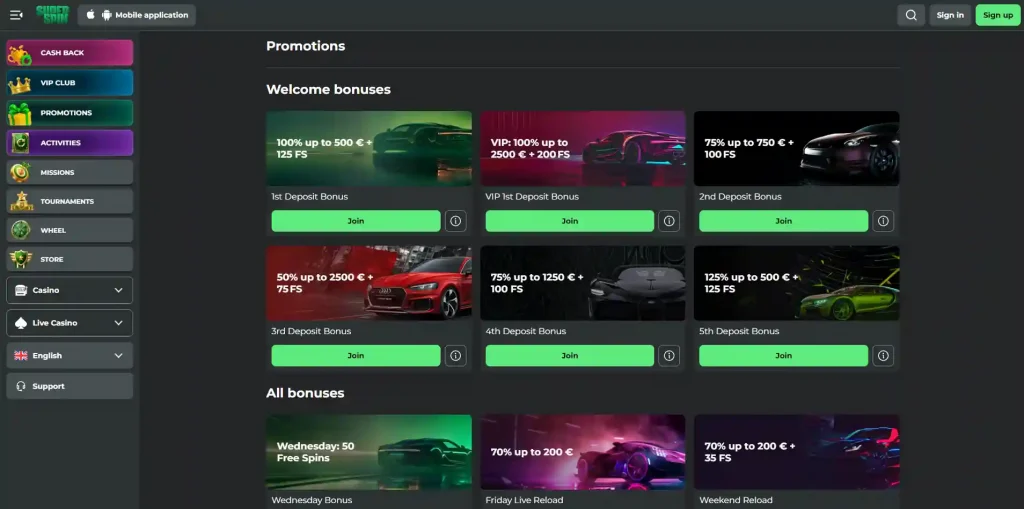Image resolution: width=1024 pixels, height=509 pixels.
Task: Join the 4th Deposit Bonus
Action: pyautogui.click(x=569, y=355)
